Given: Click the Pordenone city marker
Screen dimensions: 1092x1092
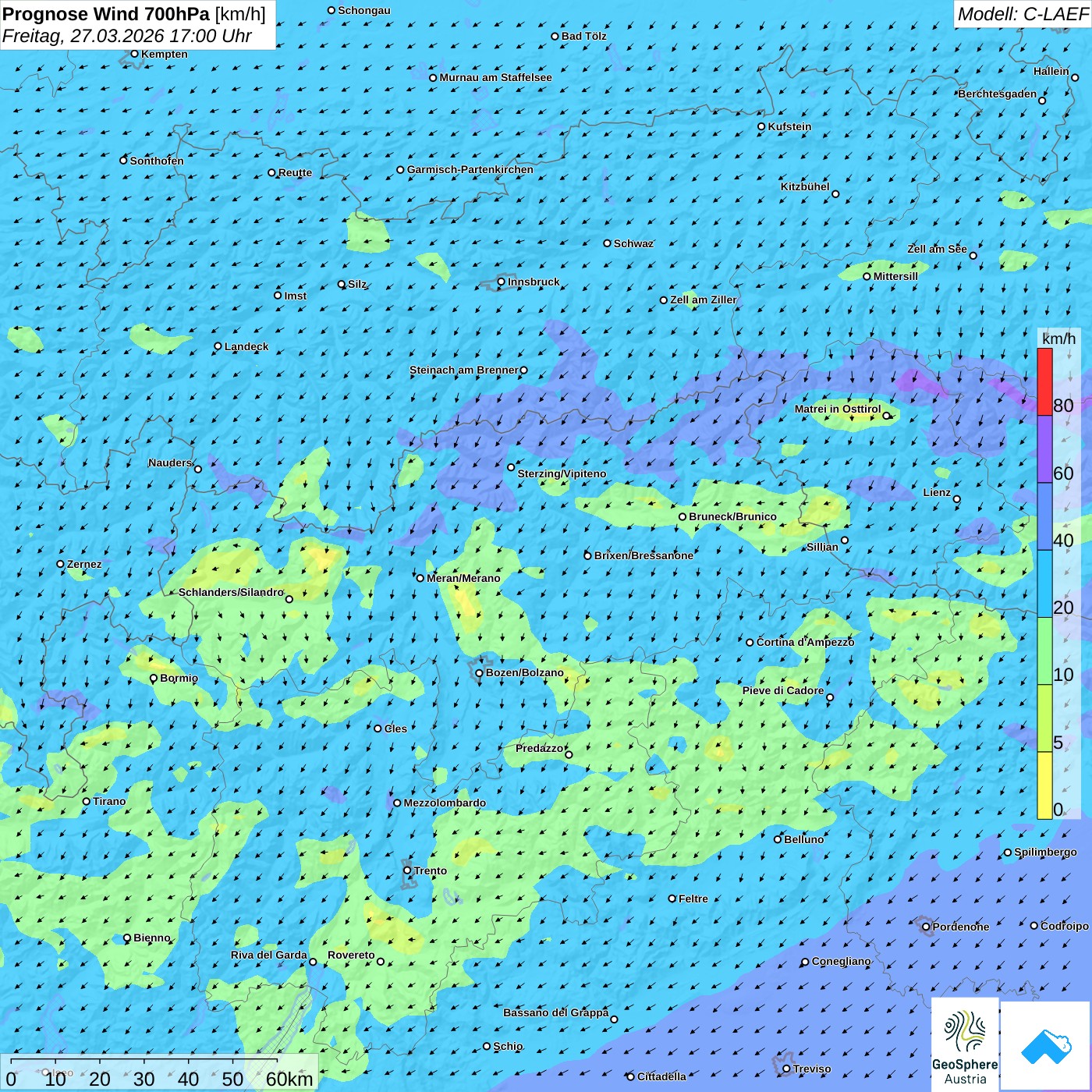Looking at the screenshot, I should click(926, 927).
